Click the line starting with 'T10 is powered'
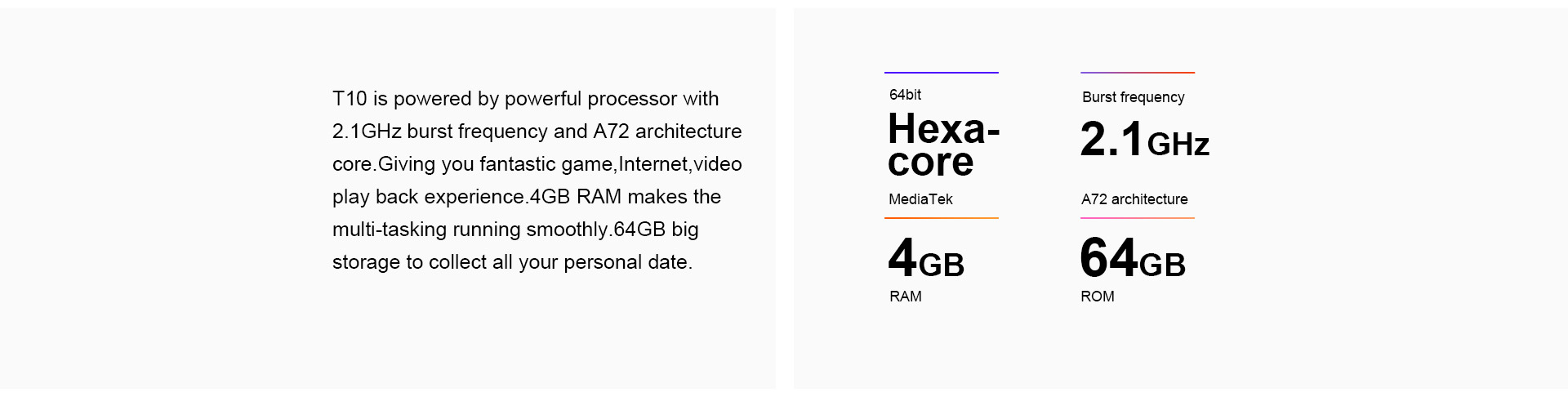Screen dimensions: 1568x397 click(526, 100)
